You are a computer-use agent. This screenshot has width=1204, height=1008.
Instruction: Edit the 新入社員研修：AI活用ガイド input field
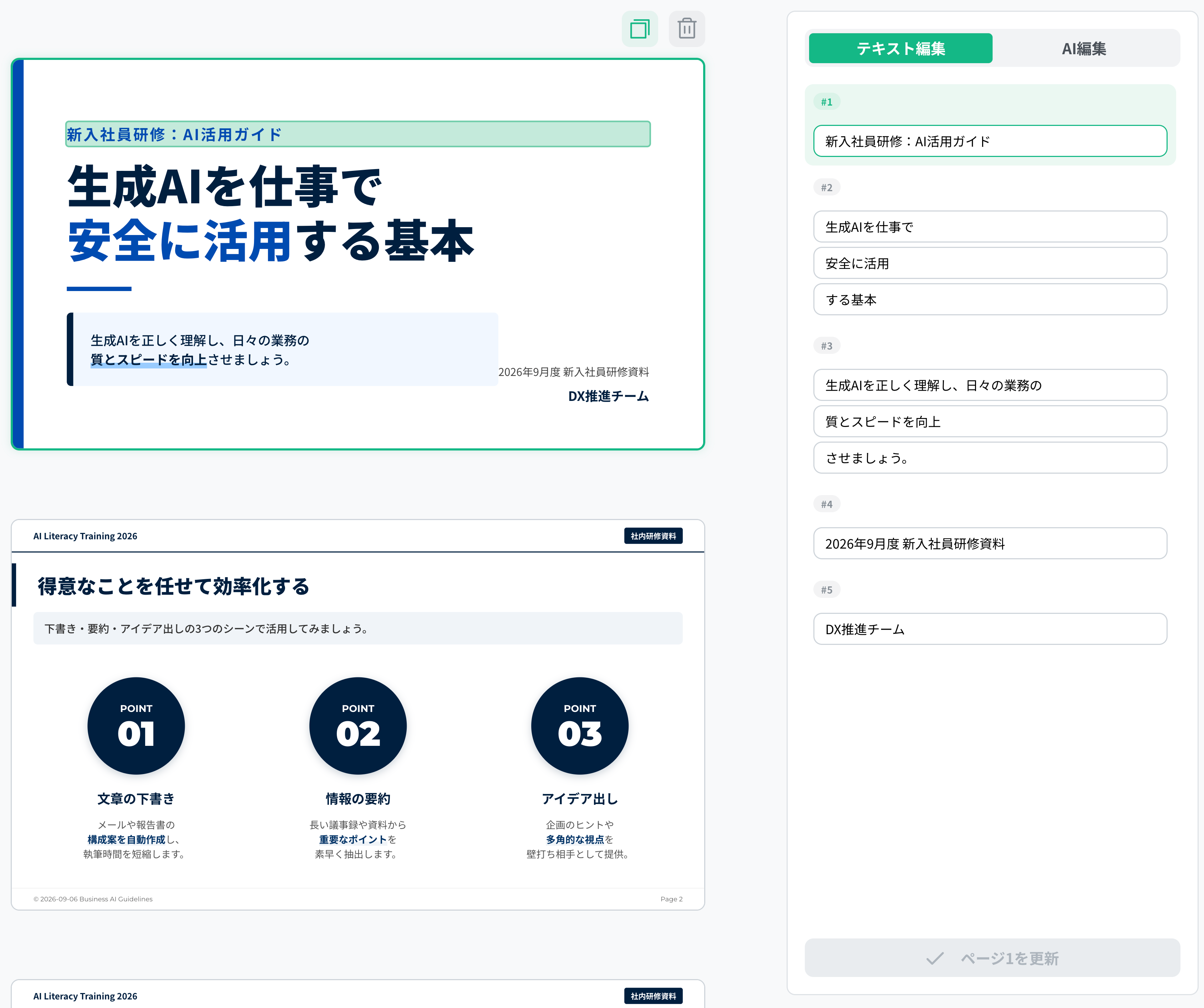coord(990,141)
